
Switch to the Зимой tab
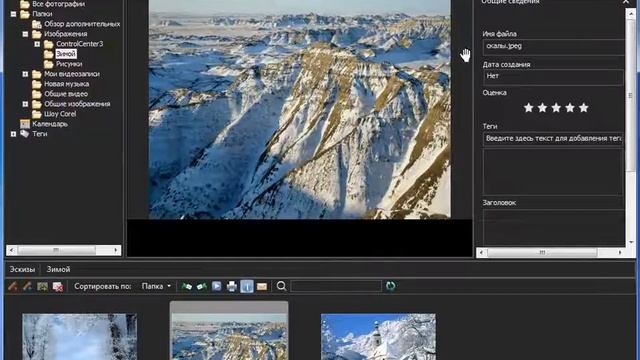(58, 269)
